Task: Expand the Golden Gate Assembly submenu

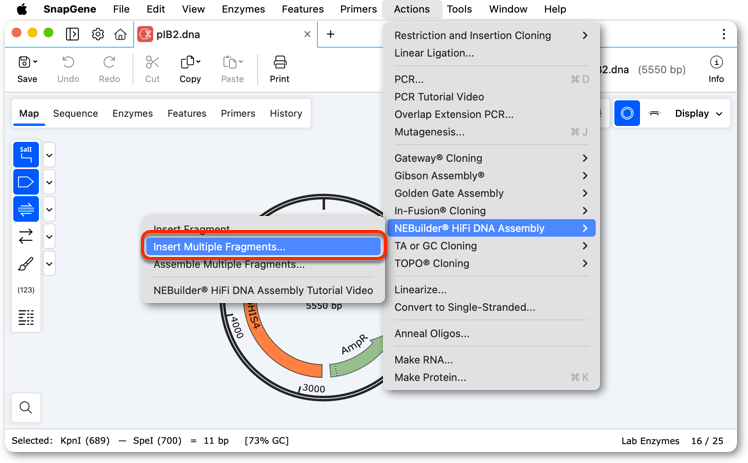Action: click(x=491, y=193)
